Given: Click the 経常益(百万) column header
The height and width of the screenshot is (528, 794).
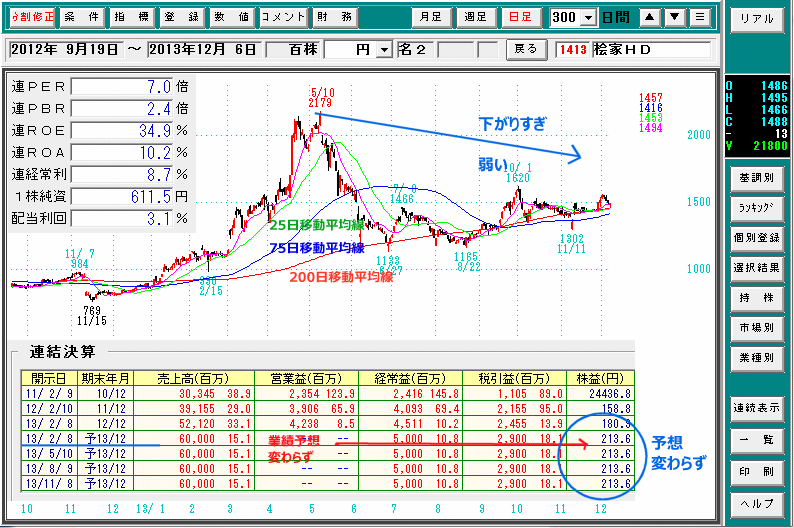Looking at the screenshot, I should coord(410,378).
